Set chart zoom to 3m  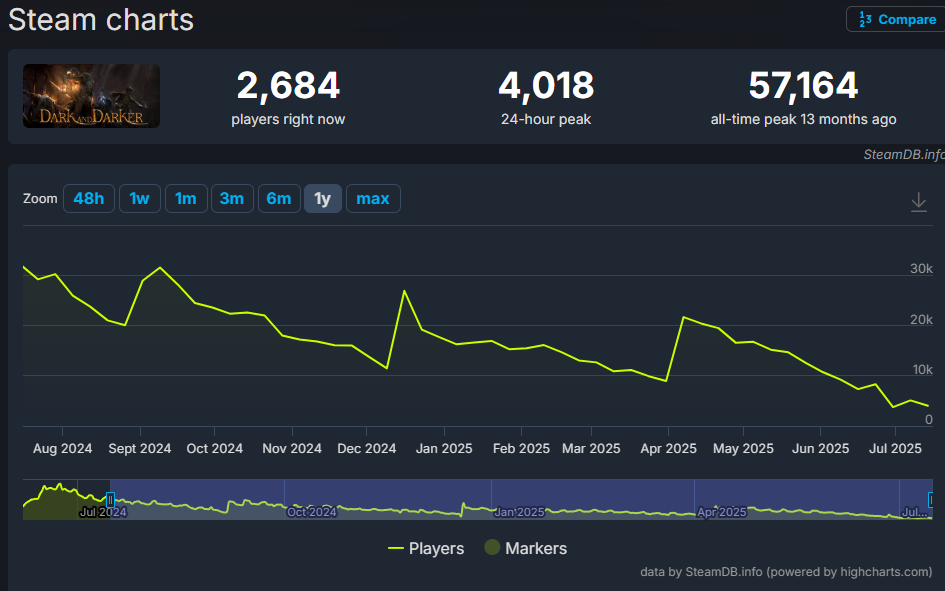pyautogui.click(x=232, y=199)
